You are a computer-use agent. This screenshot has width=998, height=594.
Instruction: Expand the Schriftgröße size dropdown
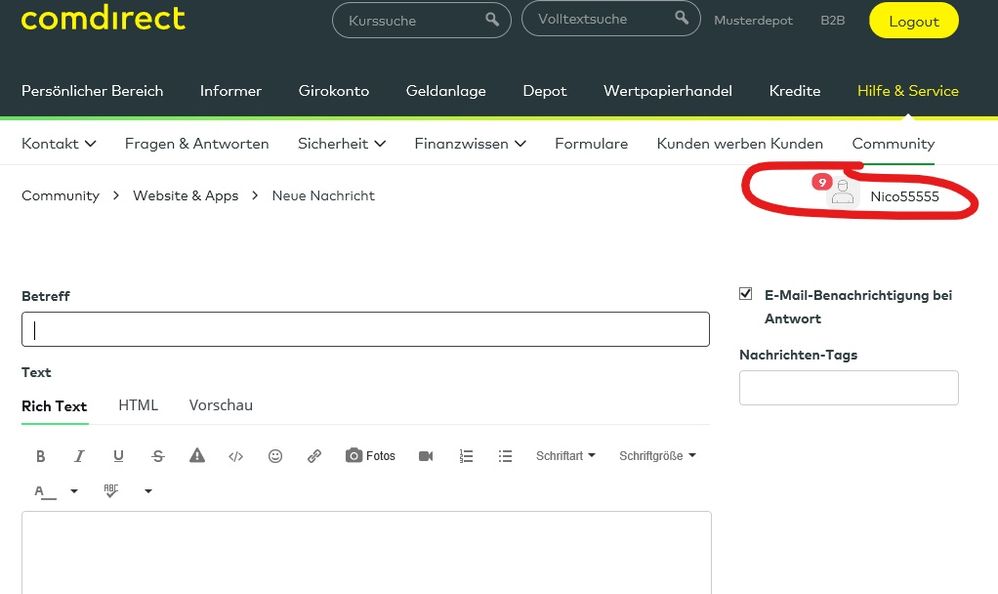point(657,456)
